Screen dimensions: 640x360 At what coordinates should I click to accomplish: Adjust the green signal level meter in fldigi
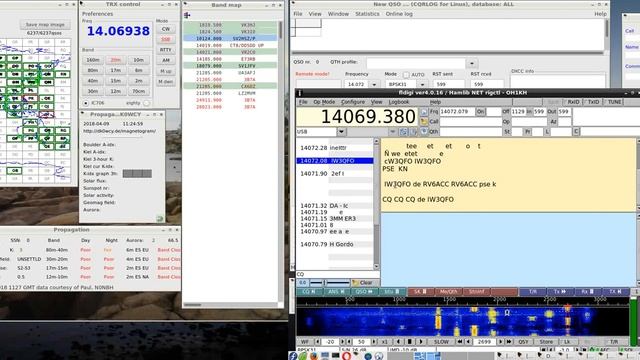click(633, 322)
